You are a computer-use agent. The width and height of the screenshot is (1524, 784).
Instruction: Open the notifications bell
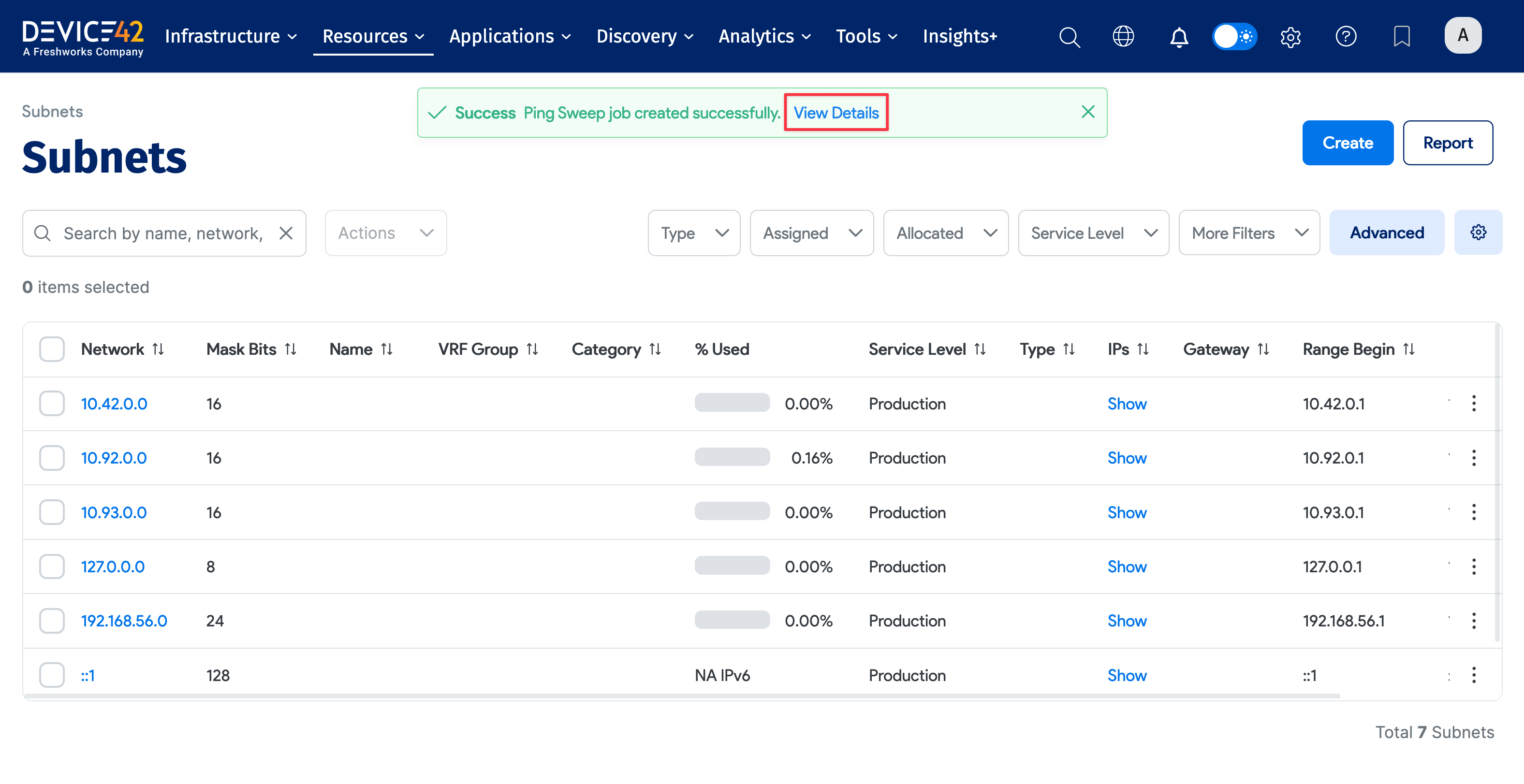pyautogui.click(x=1178, y=37)
